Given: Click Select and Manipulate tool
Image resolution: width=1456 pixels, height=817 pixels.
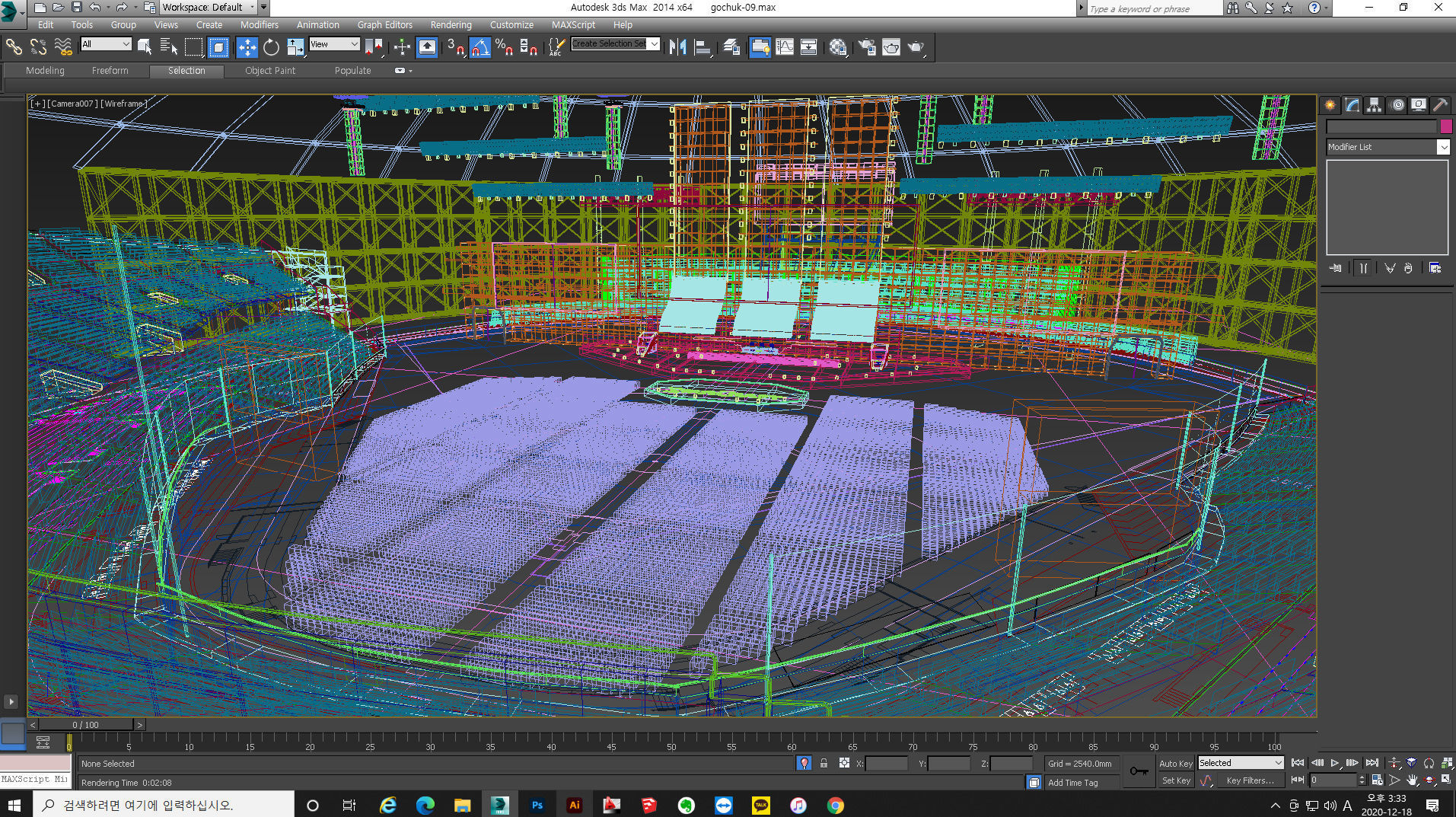Looking at the screenshot, I should coord(402,47).
